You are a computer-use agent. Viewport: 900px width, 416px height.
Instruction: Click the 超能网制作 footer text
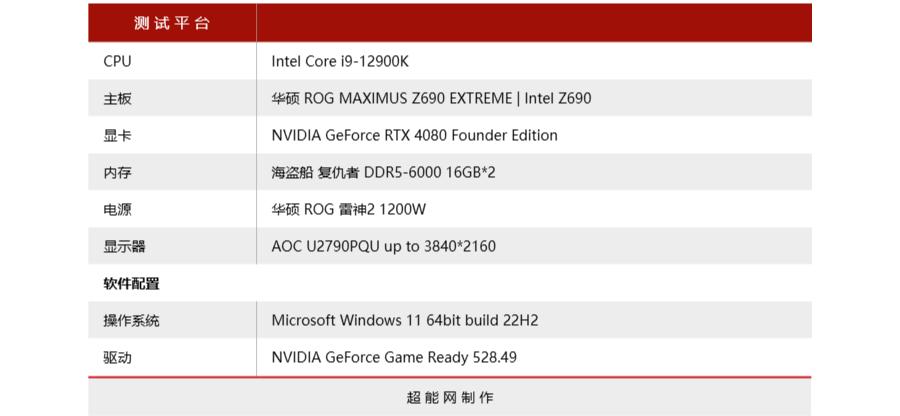[450, 397]
